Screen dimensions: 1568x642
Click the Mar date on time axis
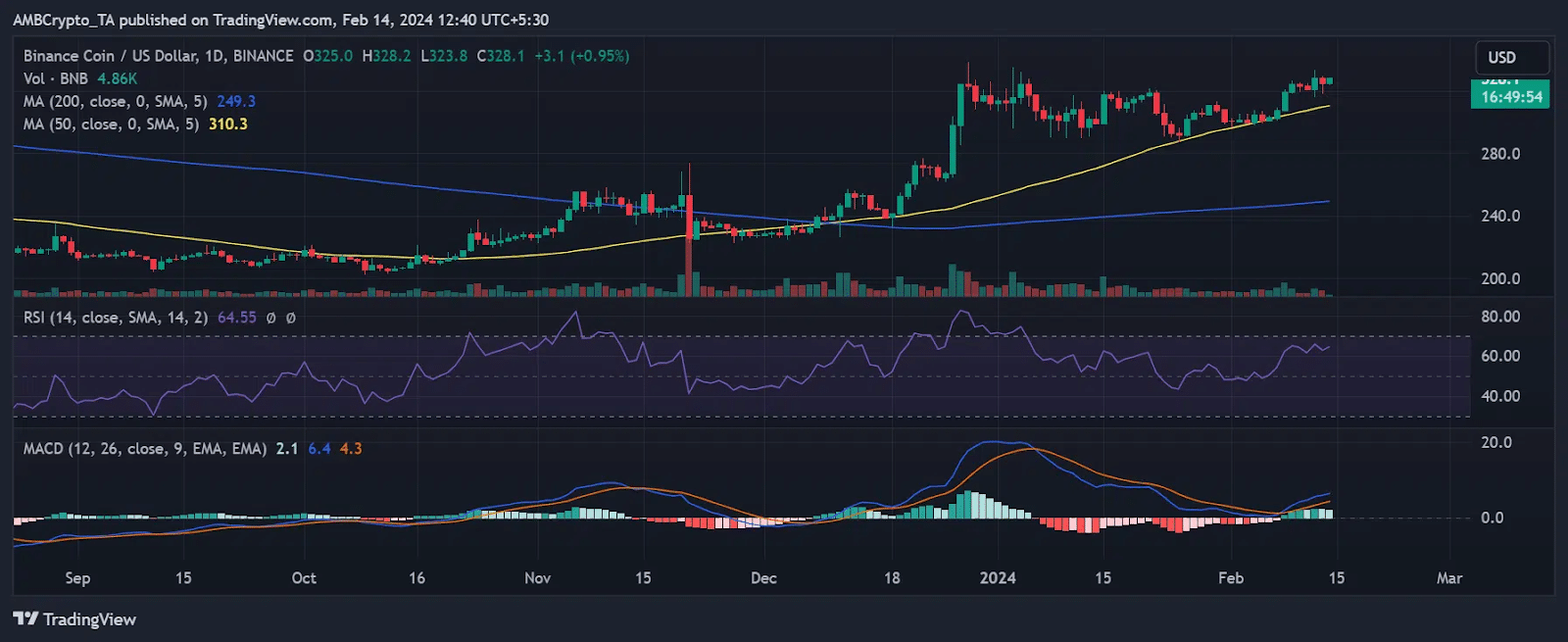click(1449, 578)
